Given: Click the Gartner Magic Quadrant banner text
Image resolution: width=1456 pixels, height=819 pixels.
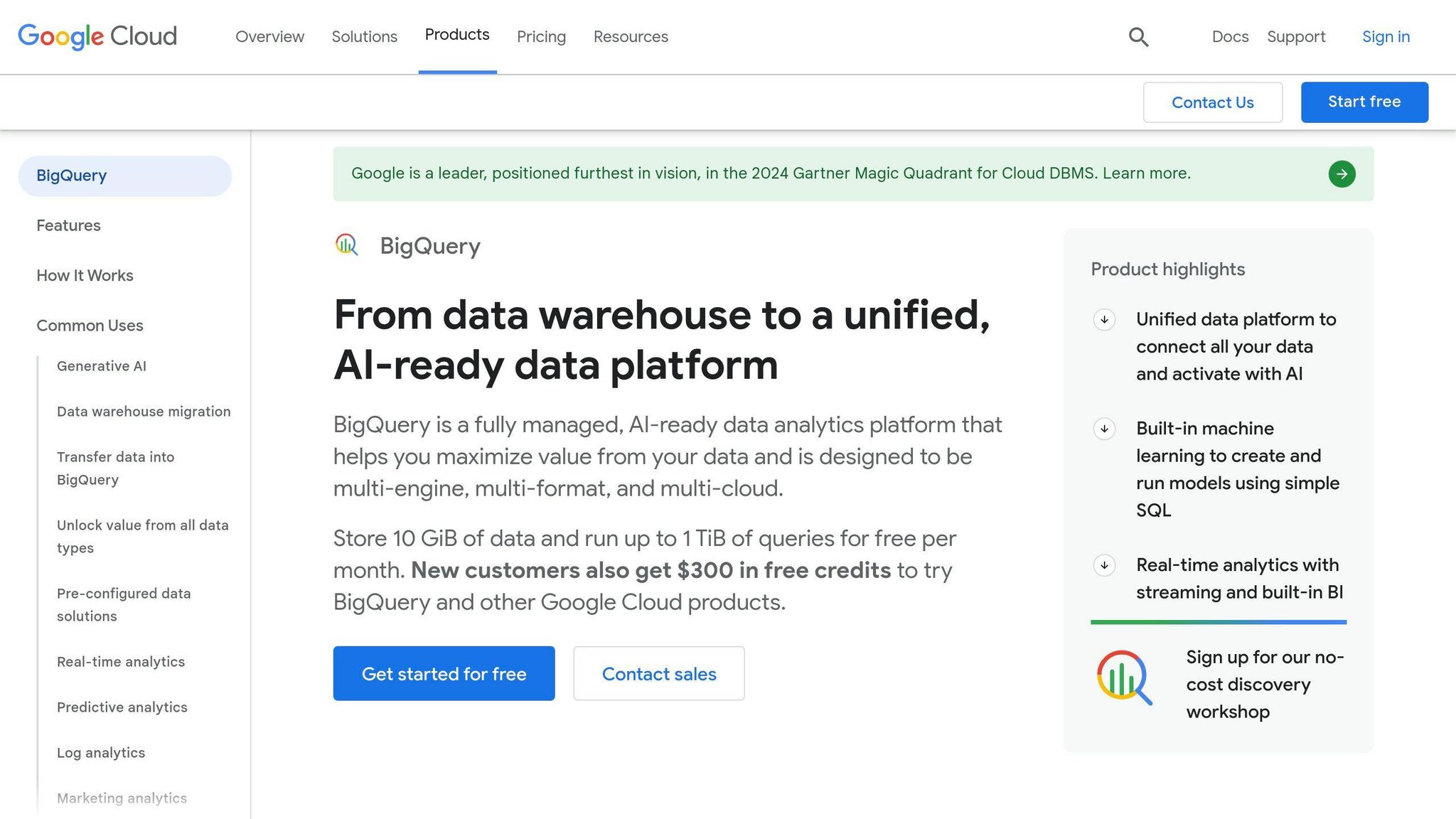Looking at the screenshot, I should pos(771,173).
